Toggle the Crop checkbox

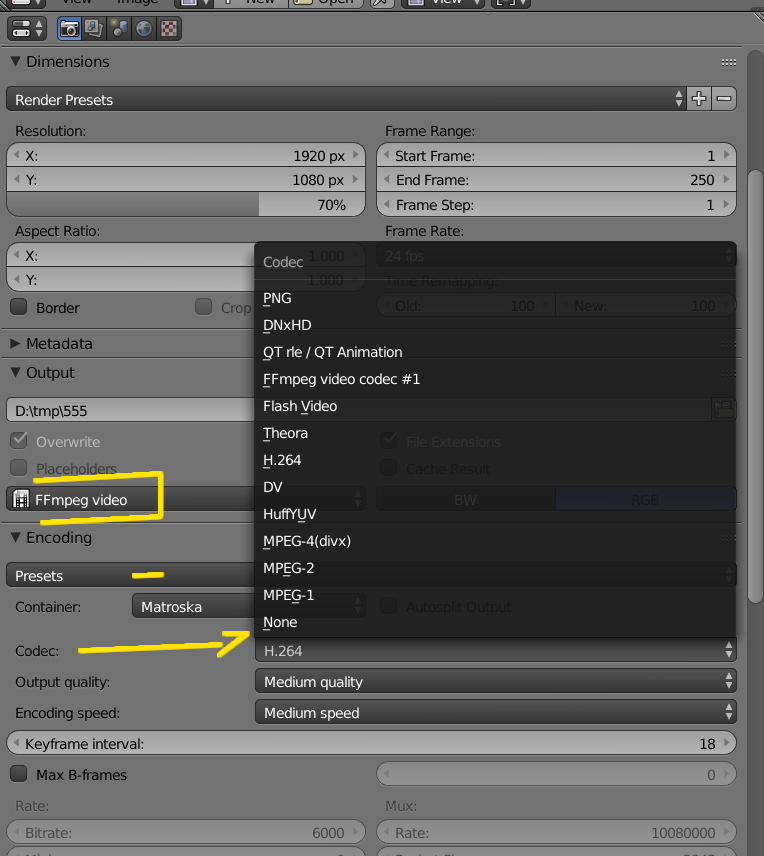click(204, 307)
